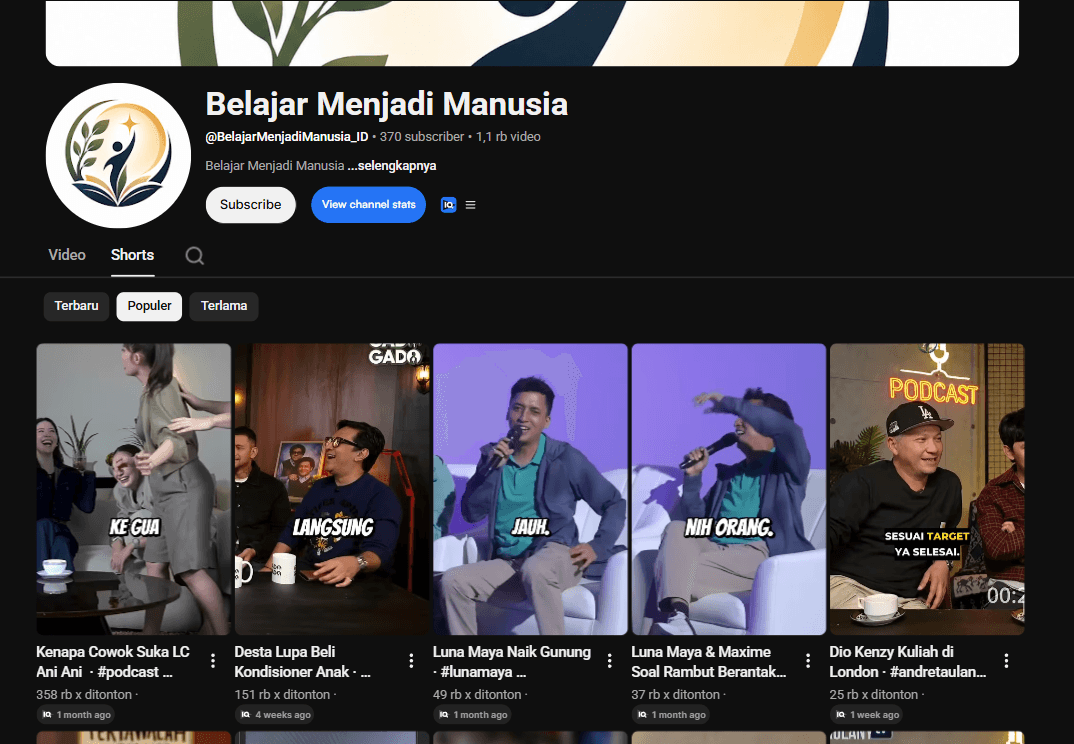
Task: Click the Subscribe button
Action: (x=251, y=205)
